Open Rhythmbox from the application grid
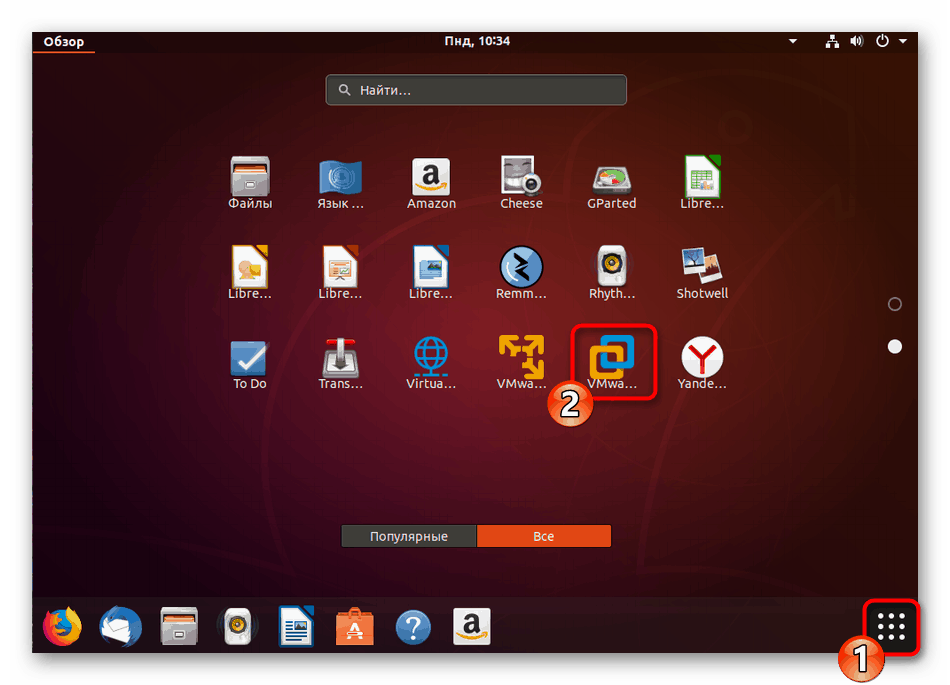 coord(611,273)
